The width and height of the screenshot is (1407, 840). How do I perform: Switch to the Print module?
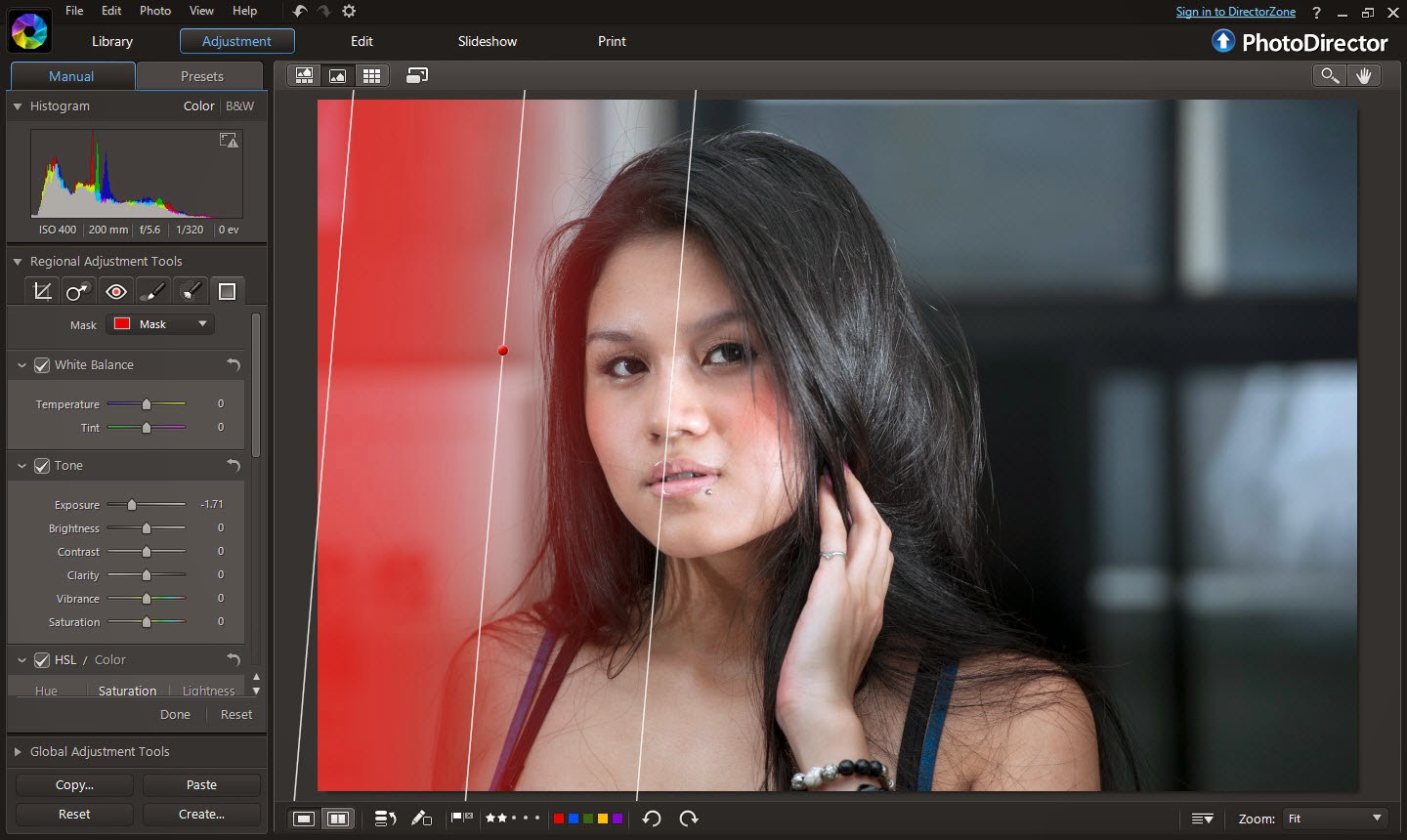point(612,41)
